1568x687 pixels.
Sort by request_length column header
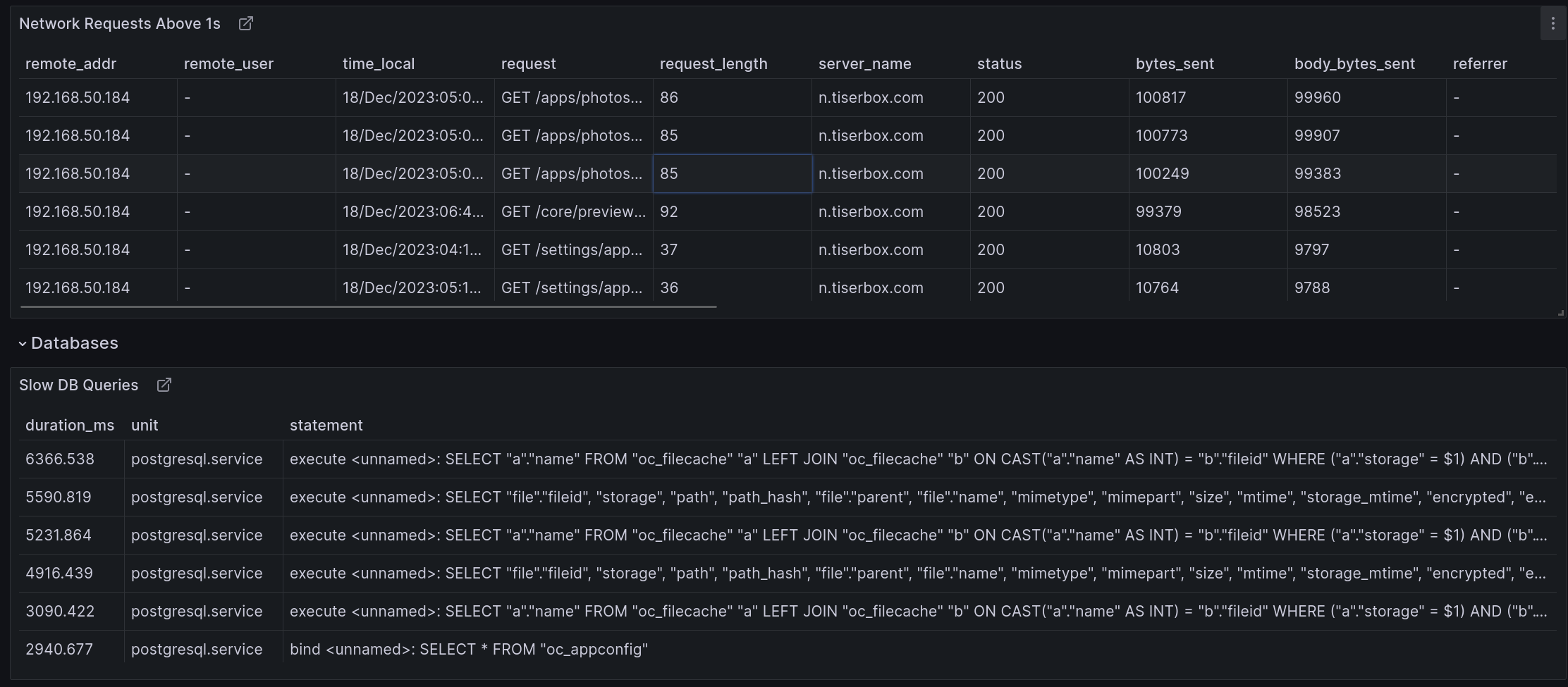713,63
